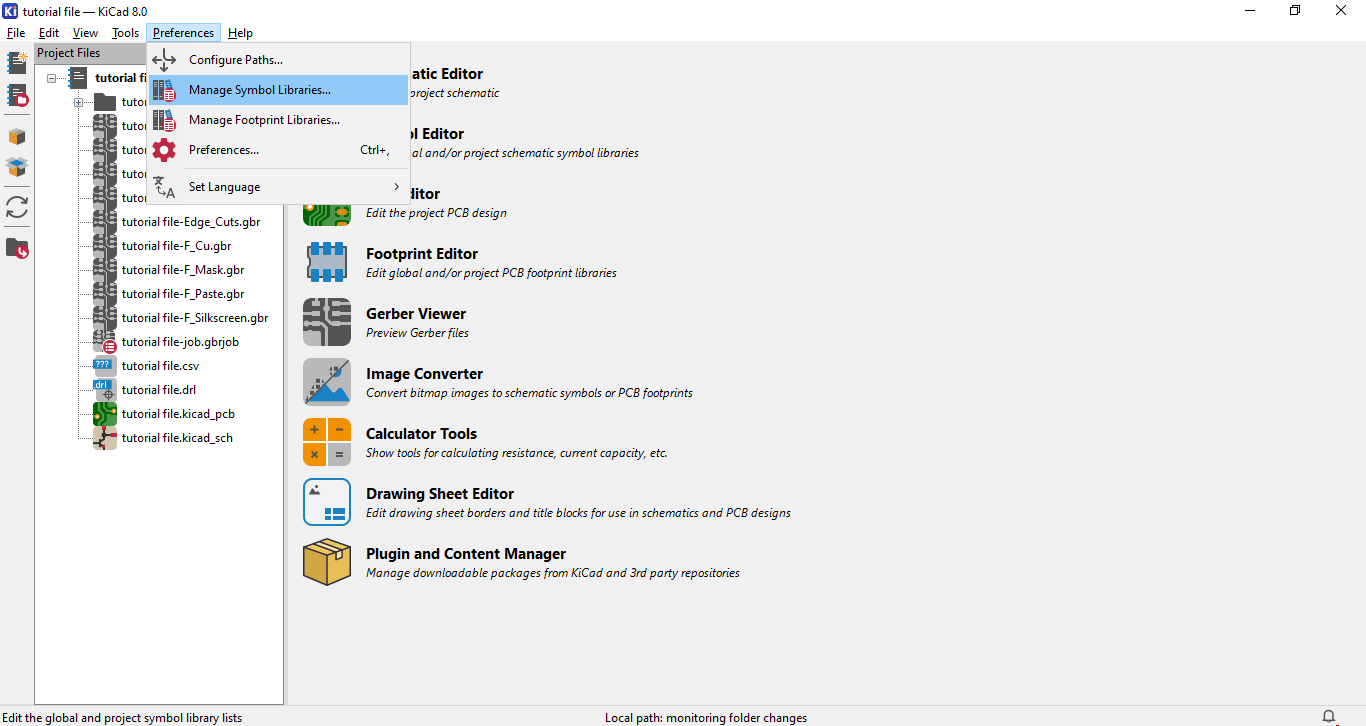Close the open Preferences menu

click(183, 33)
